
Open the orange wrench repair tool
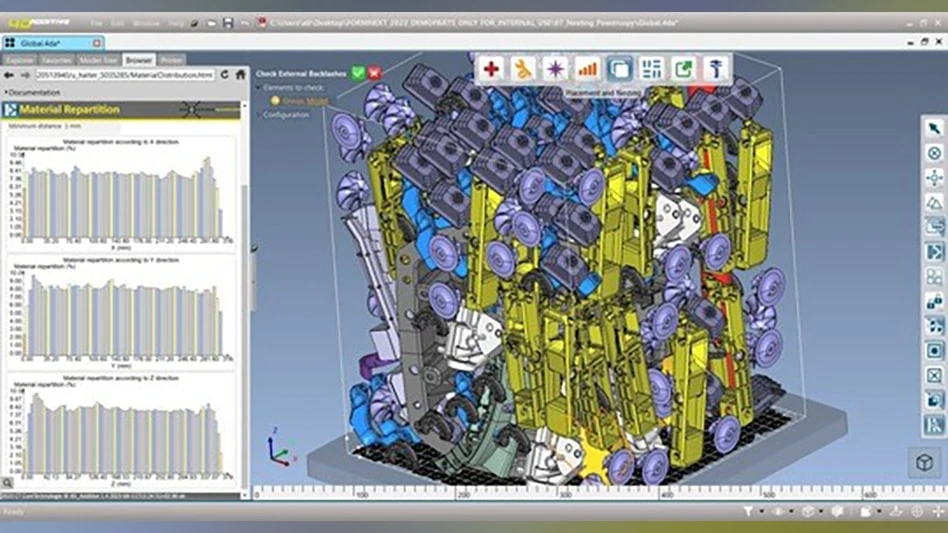coord(523,69)
